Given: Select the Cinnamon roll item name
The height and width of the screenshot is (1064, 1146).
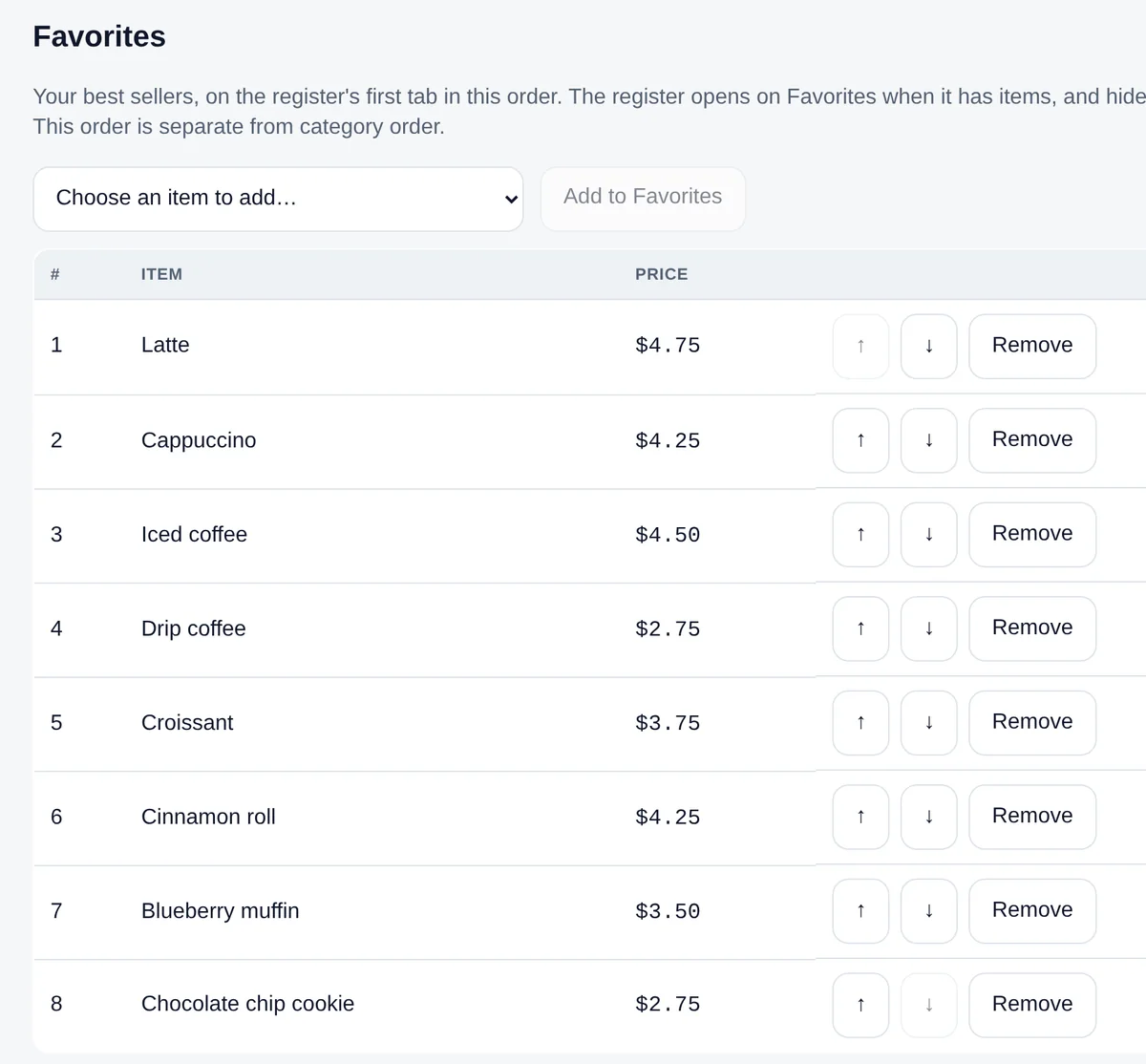Looking at the screenshot, I should (x=208, y=817).
